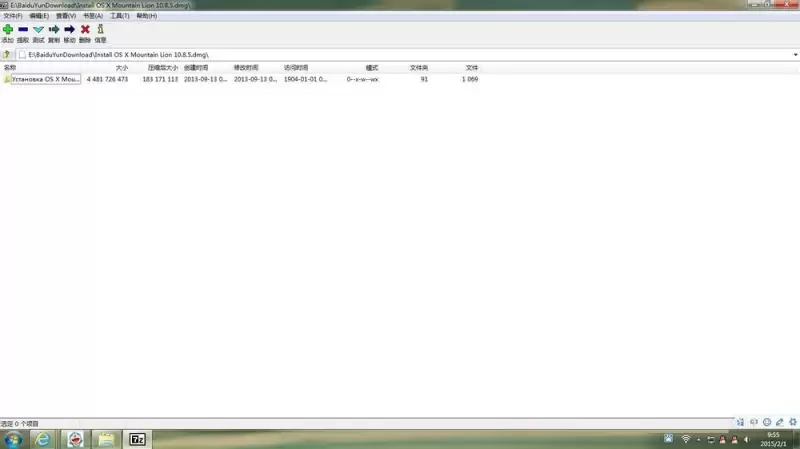Show hidden tray icons arrow

698,440
